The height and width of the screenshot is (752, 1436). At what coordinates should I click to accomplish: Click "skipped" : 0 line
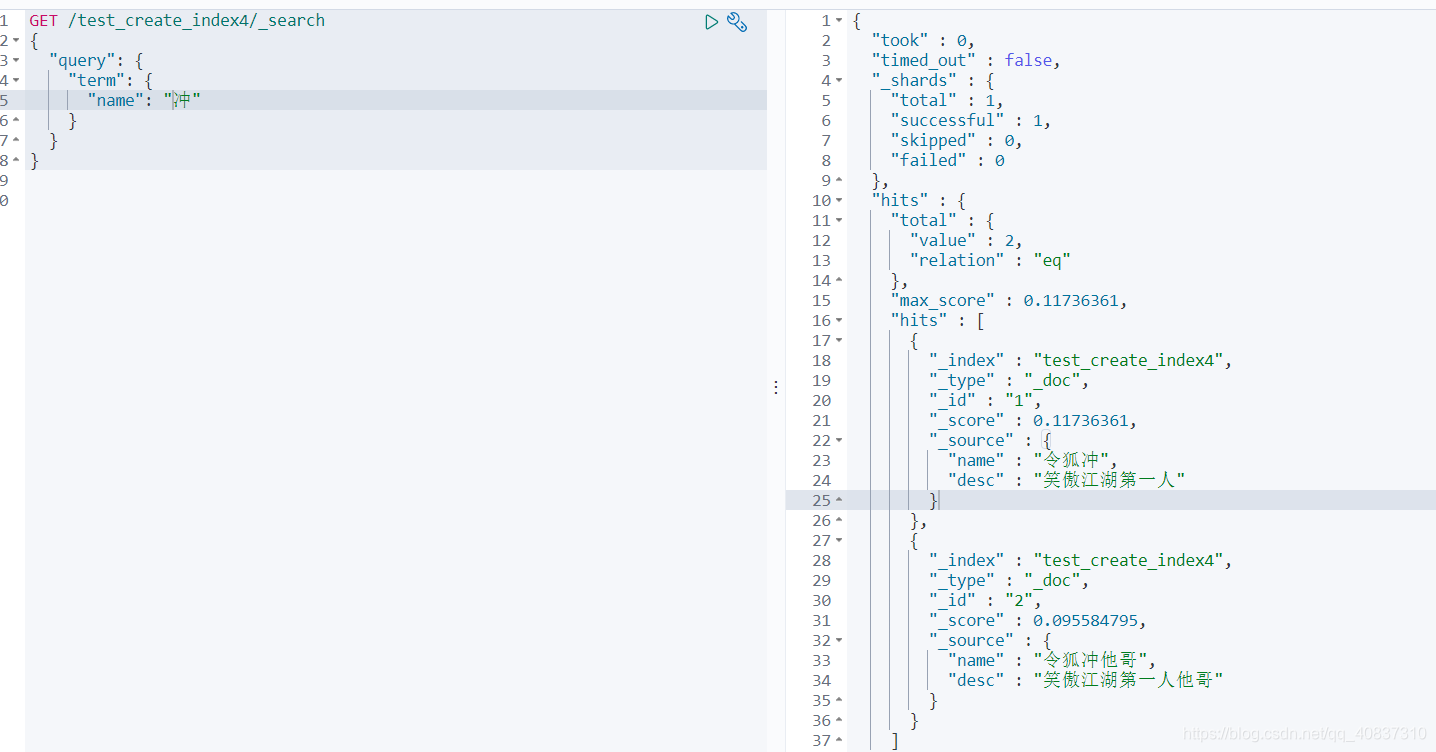coord(956,140)
